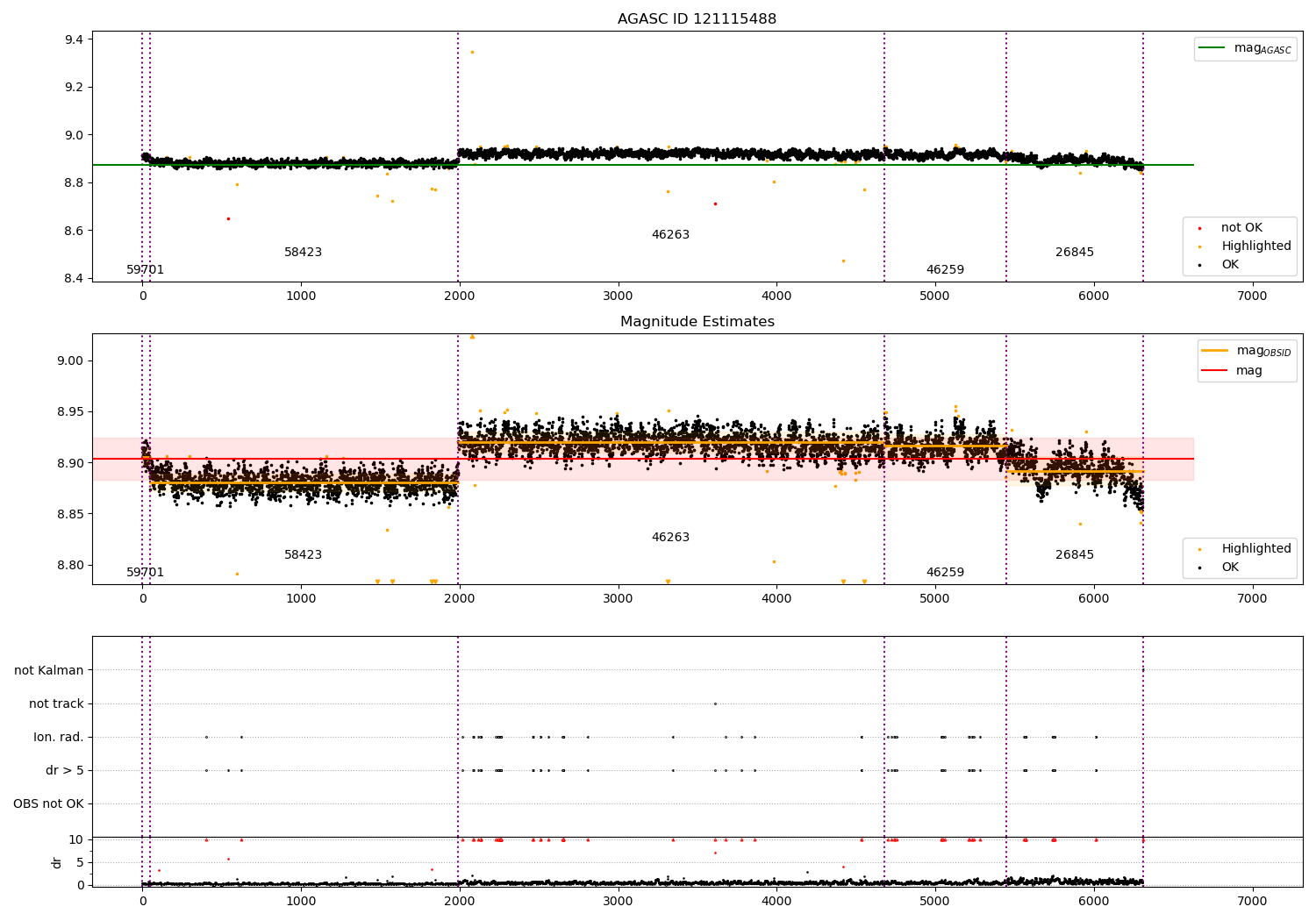Click the plot title AGASC ID 121115488
This screenshot has height=921, width=1316.
697,19
